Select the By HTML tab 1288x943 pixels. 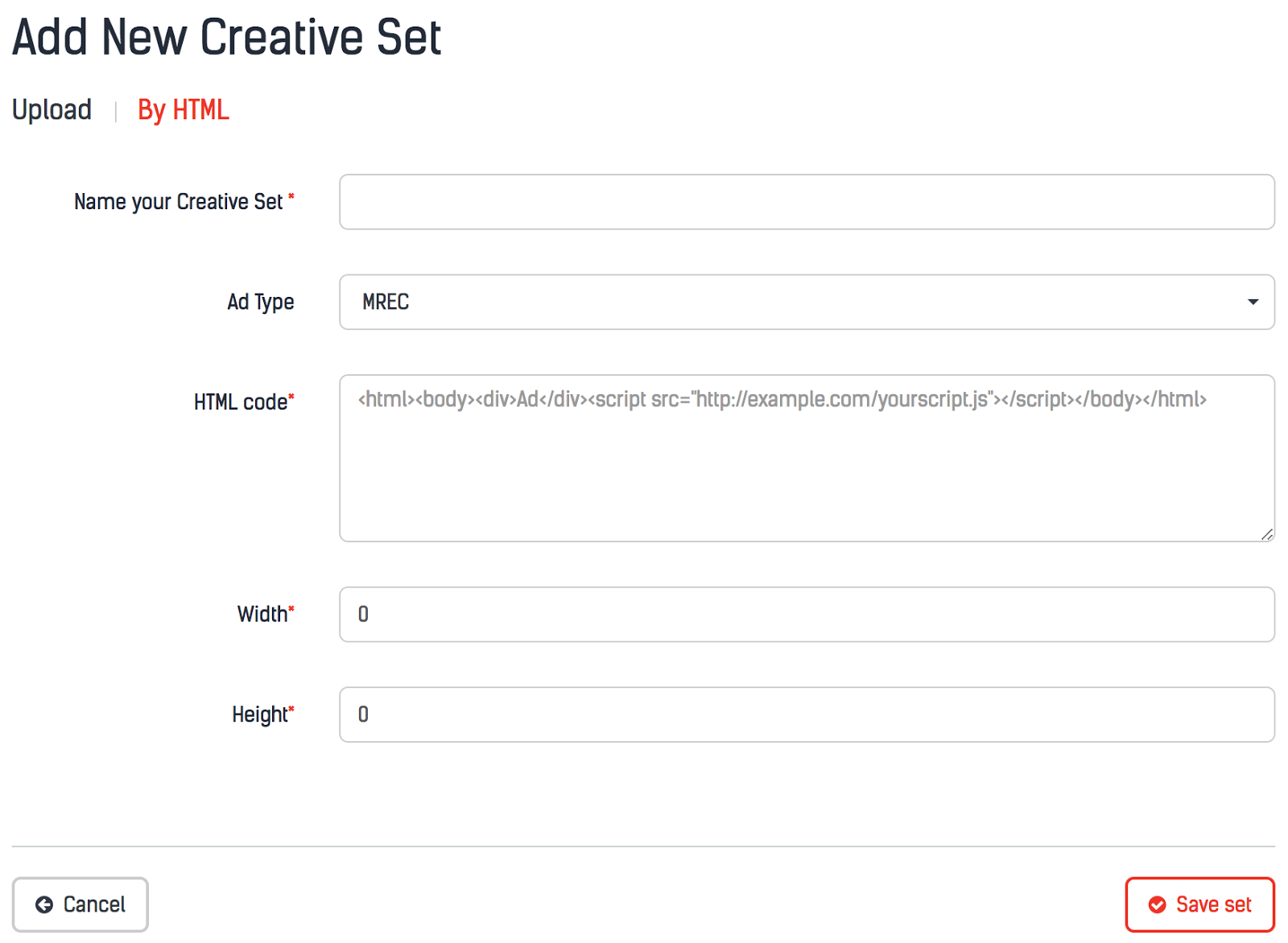(184, 109)
